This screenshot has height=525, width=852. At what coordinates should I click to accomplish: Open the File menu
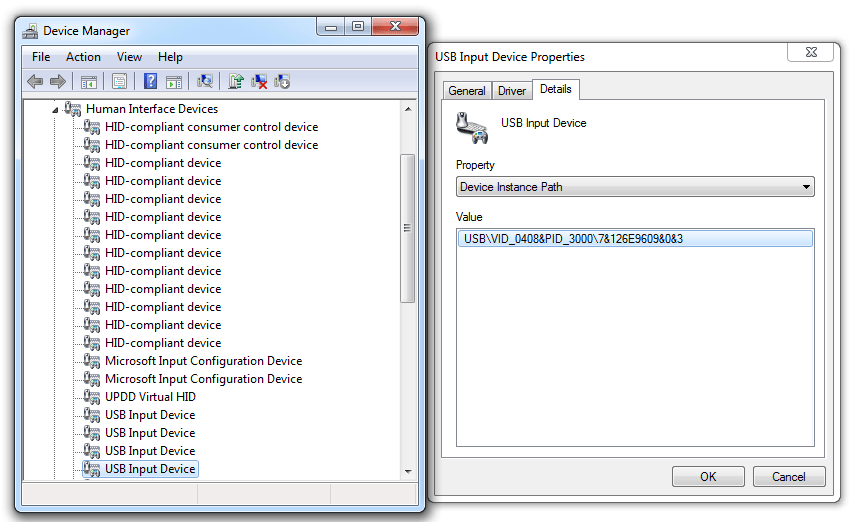click(41, 57)
